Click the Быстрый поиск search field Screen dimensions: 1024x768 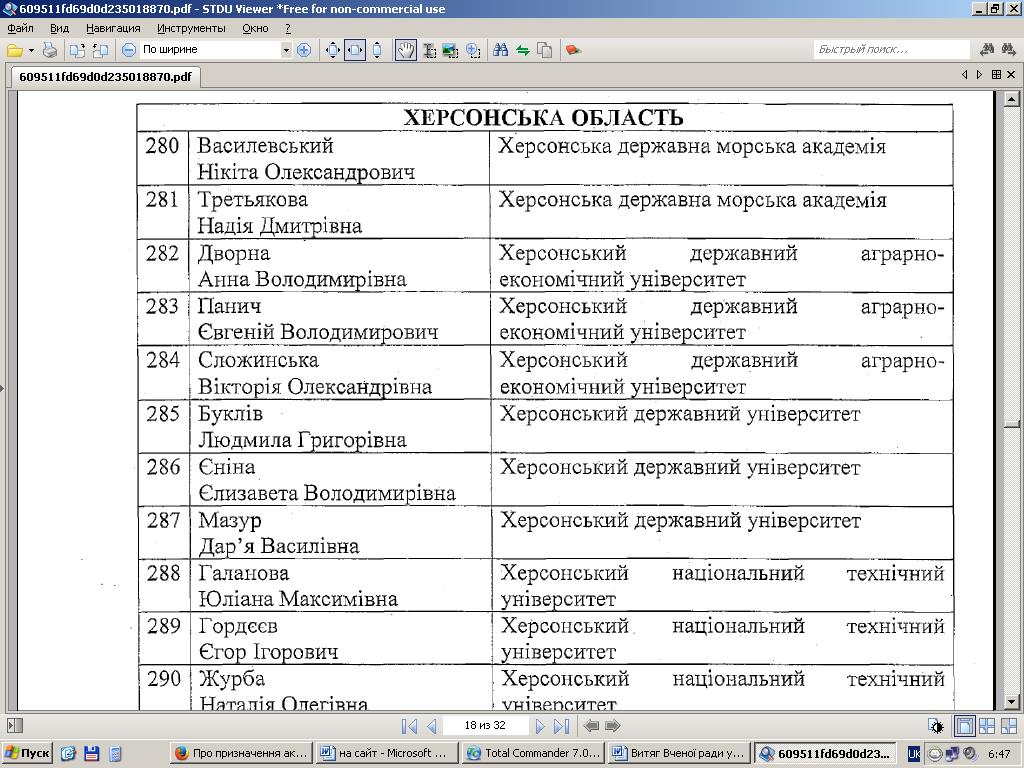click(890, 49)
